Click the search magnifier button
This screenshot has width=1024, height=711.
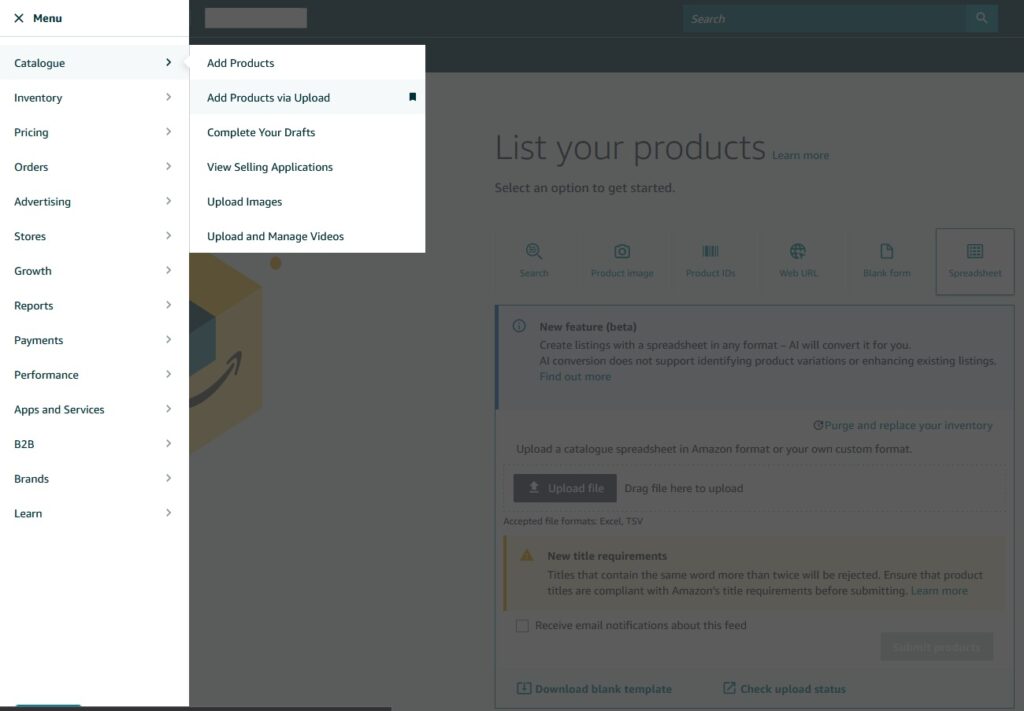click(981, 18)
